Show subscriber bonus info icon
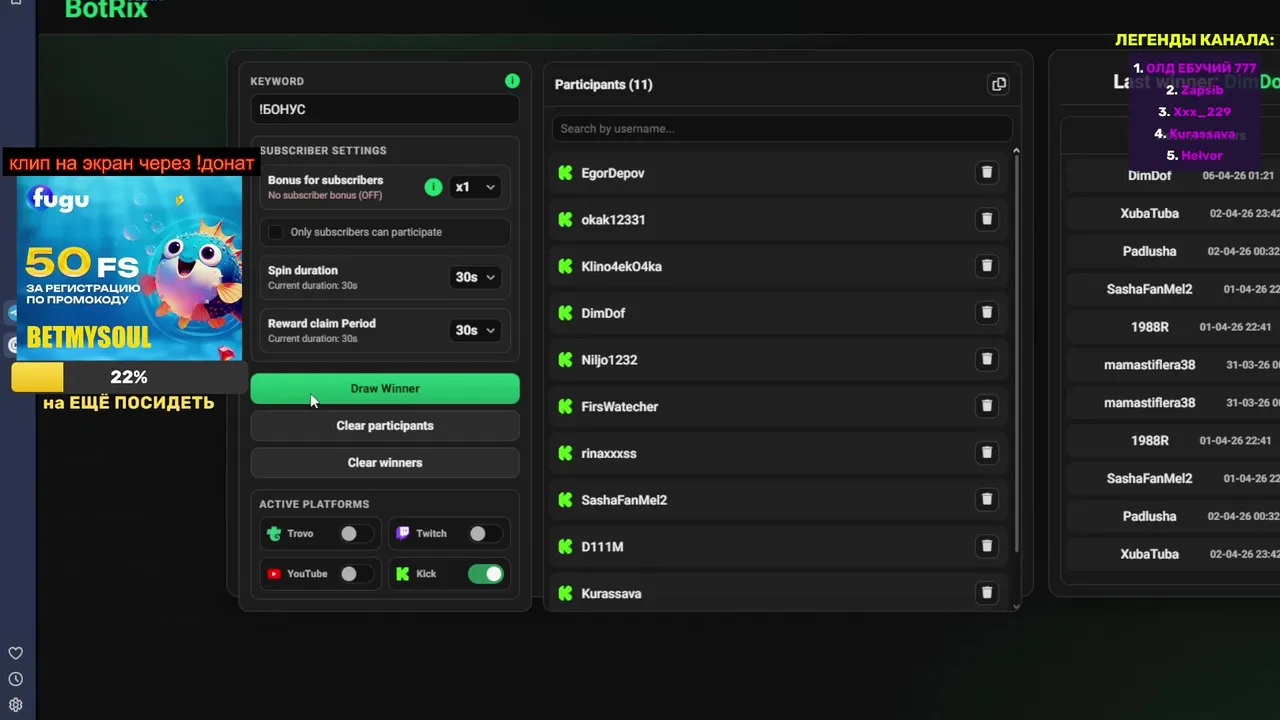This screenshot has width=1280, height=720. pyautogui.click(x=433, y=187)
